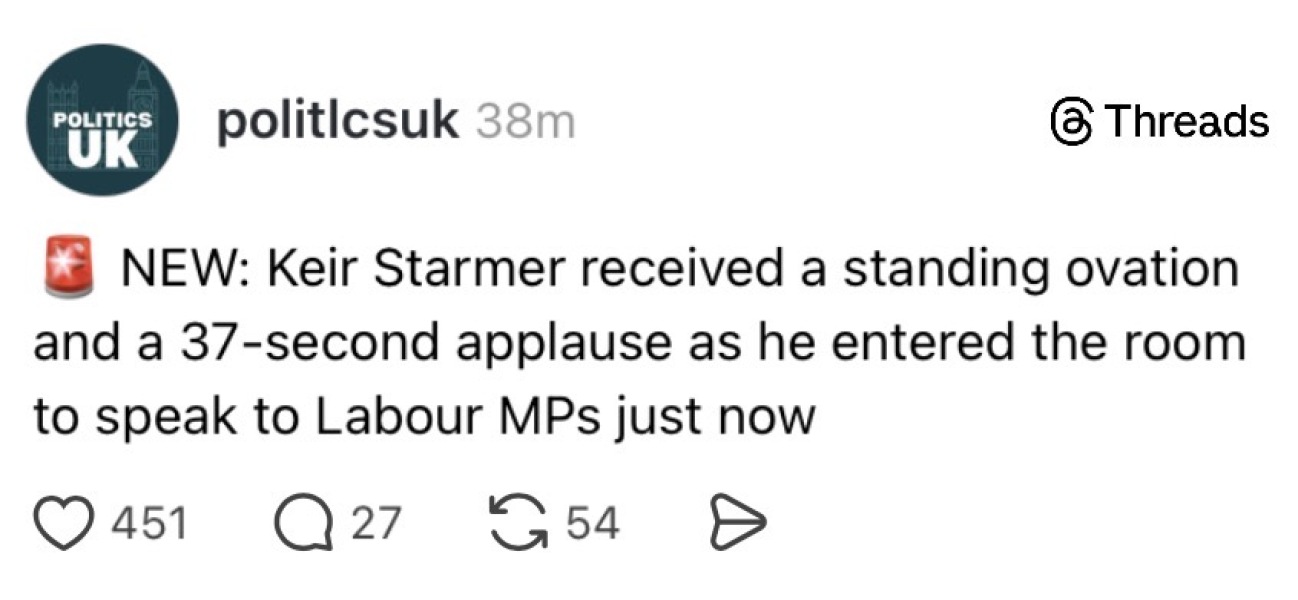The width and height of the screenshot is (1298, 600).
Task: Click the Threads wordmark text
Action: point(1187,122)
